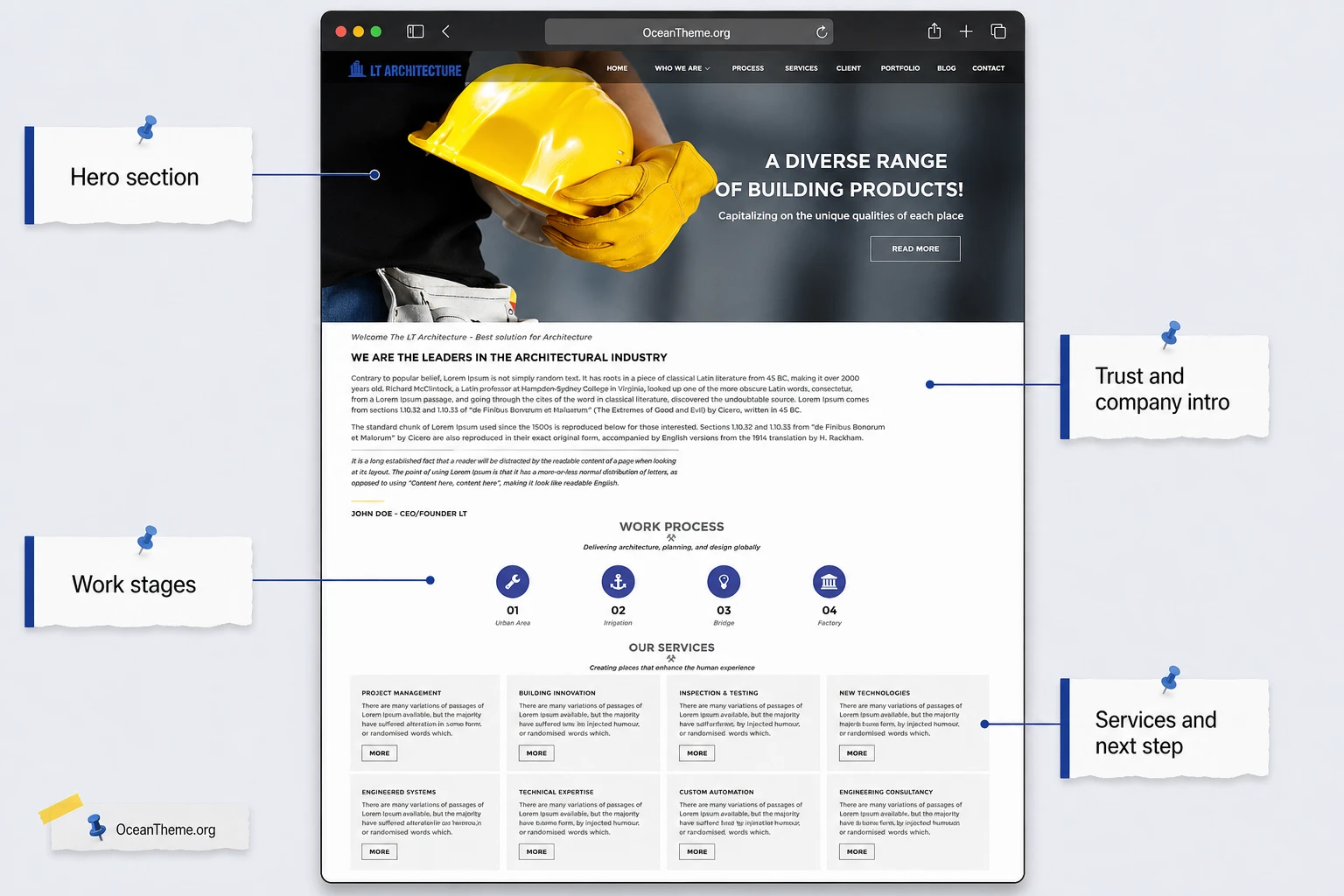The width and height of the screenshot is (1344, 896).
Task: Click 'WE ARE THE LEADERS' heading
Action: (x=509, y=357)
